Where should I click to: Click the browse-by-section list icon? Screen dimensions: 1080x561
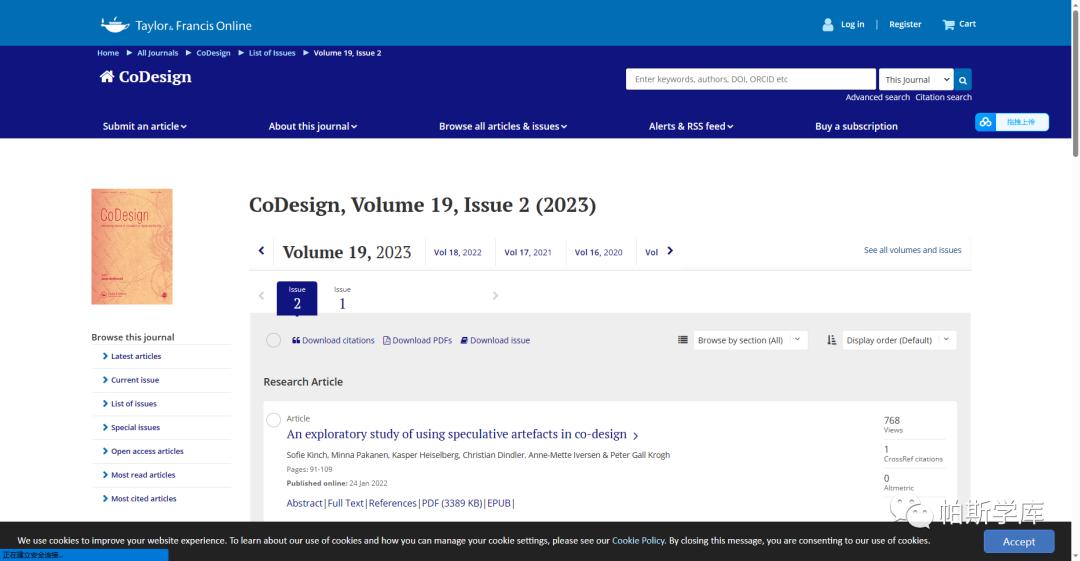point(683,340)
